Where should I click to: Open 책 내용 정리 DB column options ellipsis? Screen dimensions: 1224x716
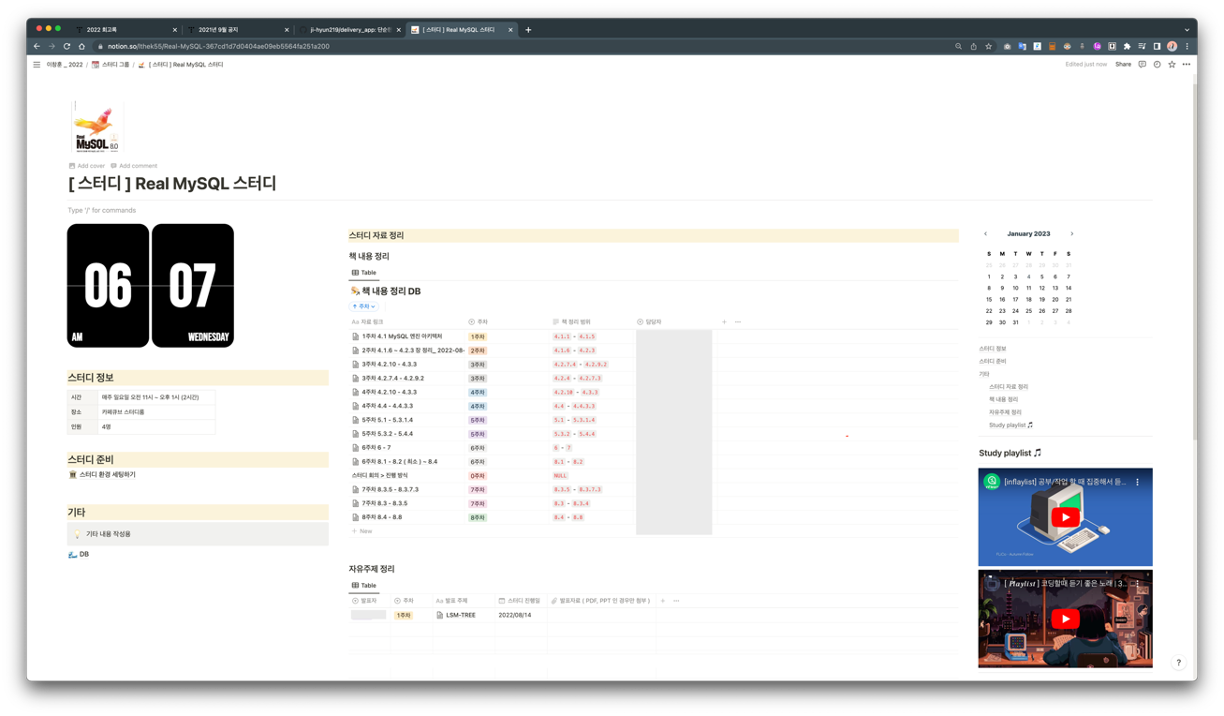point(738,322)
